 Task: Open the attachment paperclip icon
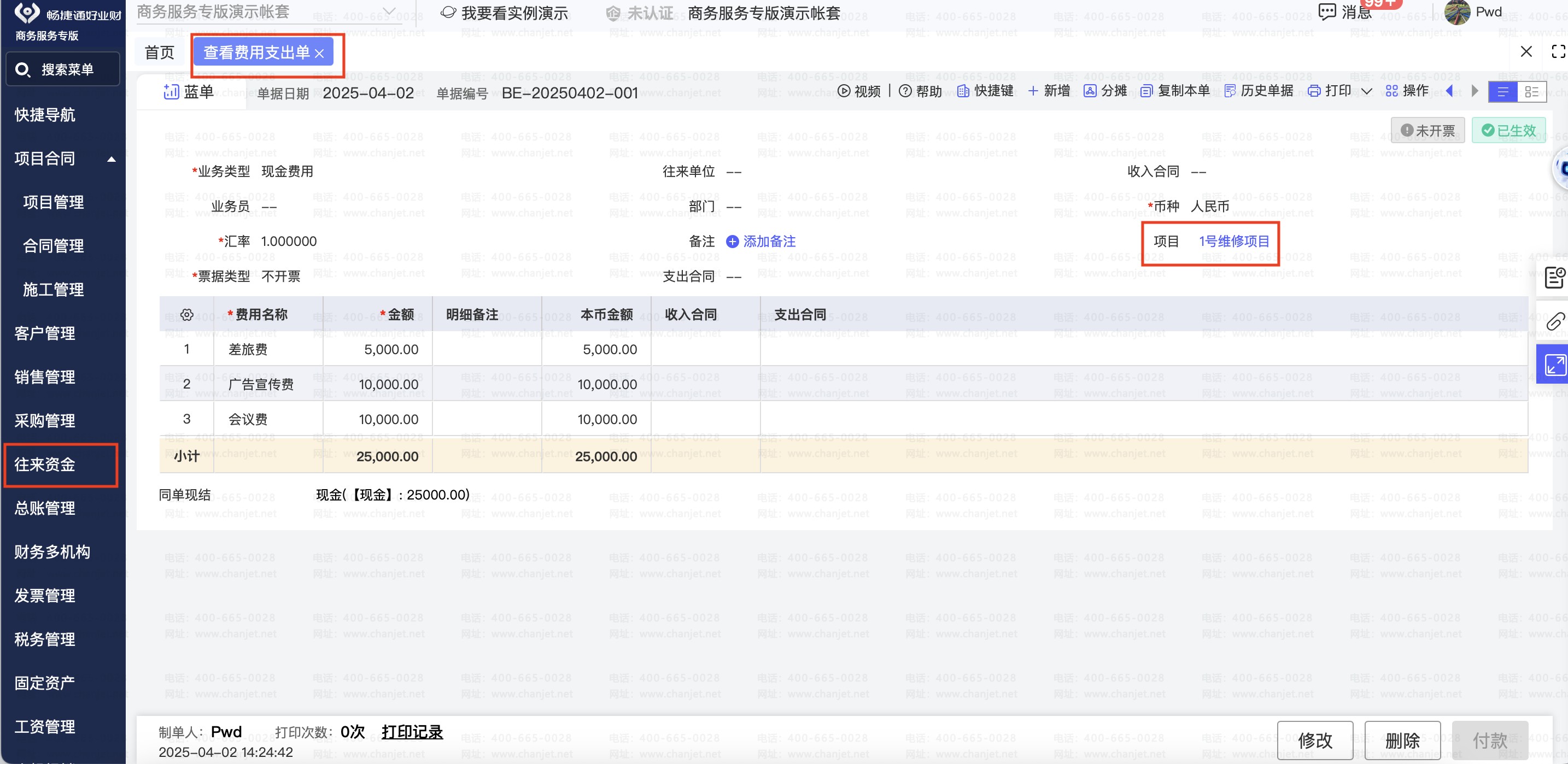(1555, 321)
